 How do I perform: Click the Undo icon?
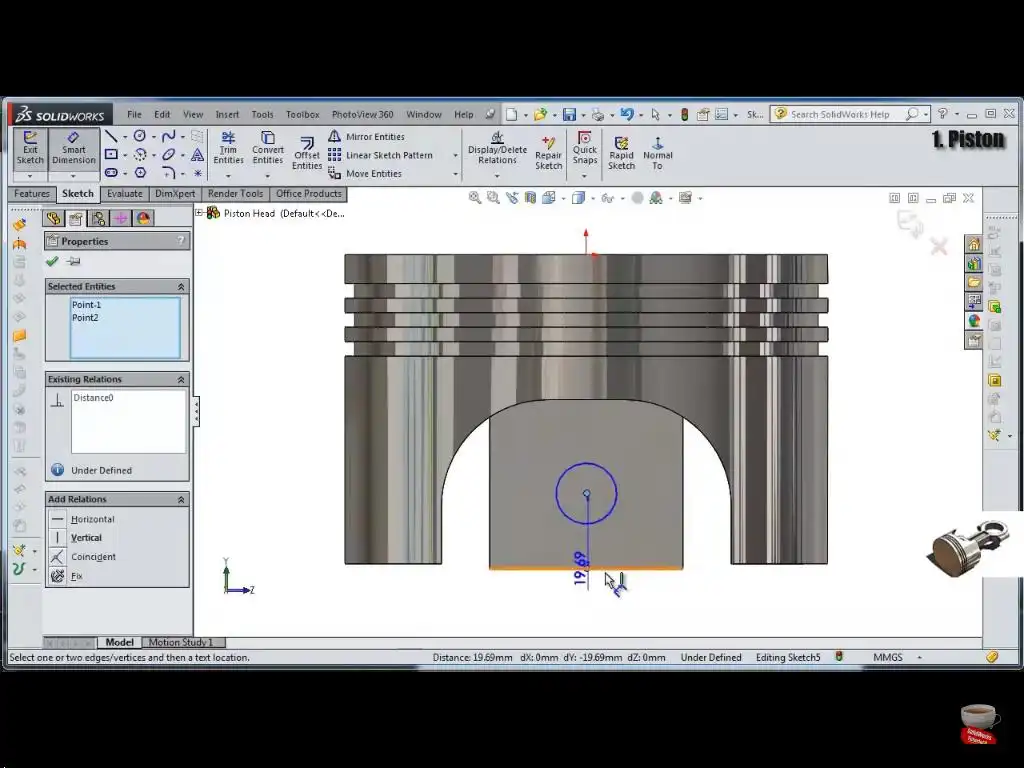tap(627, 114)
